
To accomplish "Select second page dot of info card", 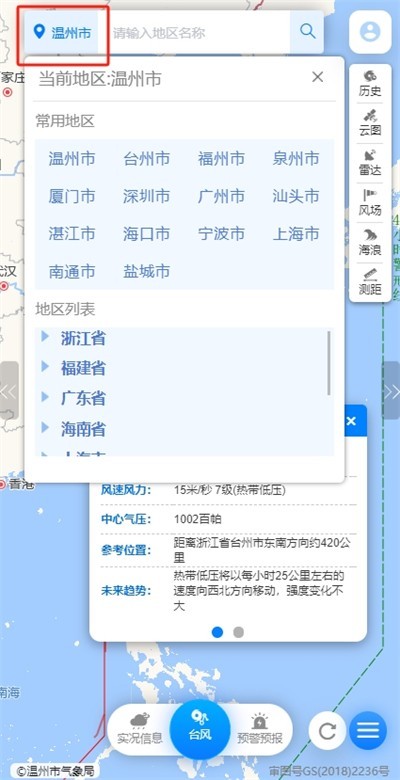I will click(x=238, y=632).
